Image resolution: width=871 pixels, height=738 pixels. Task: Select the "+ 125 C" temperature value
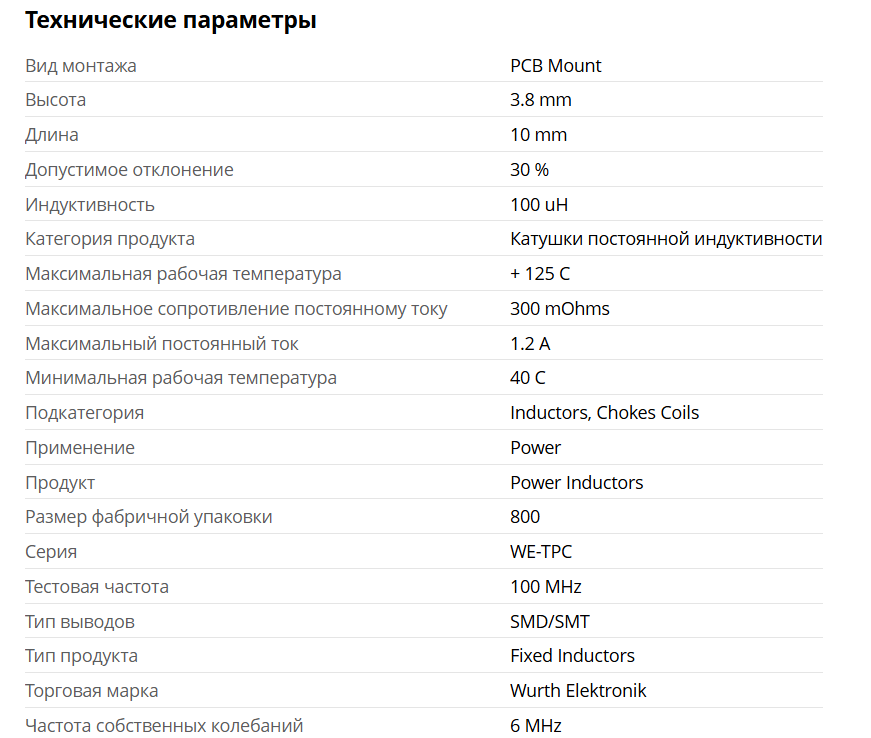pos(540,274)
